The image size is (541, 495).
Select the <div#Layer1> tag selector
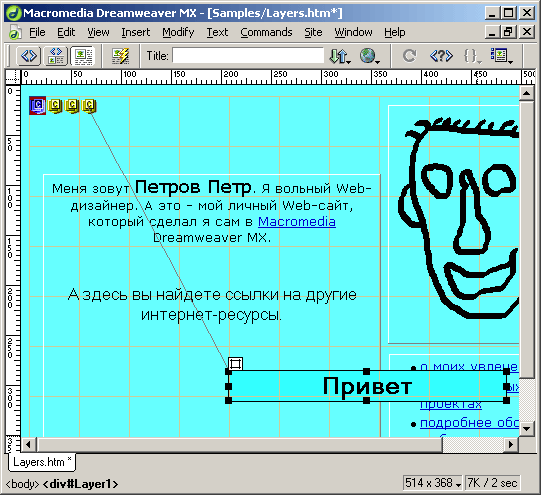pos(80,484)
